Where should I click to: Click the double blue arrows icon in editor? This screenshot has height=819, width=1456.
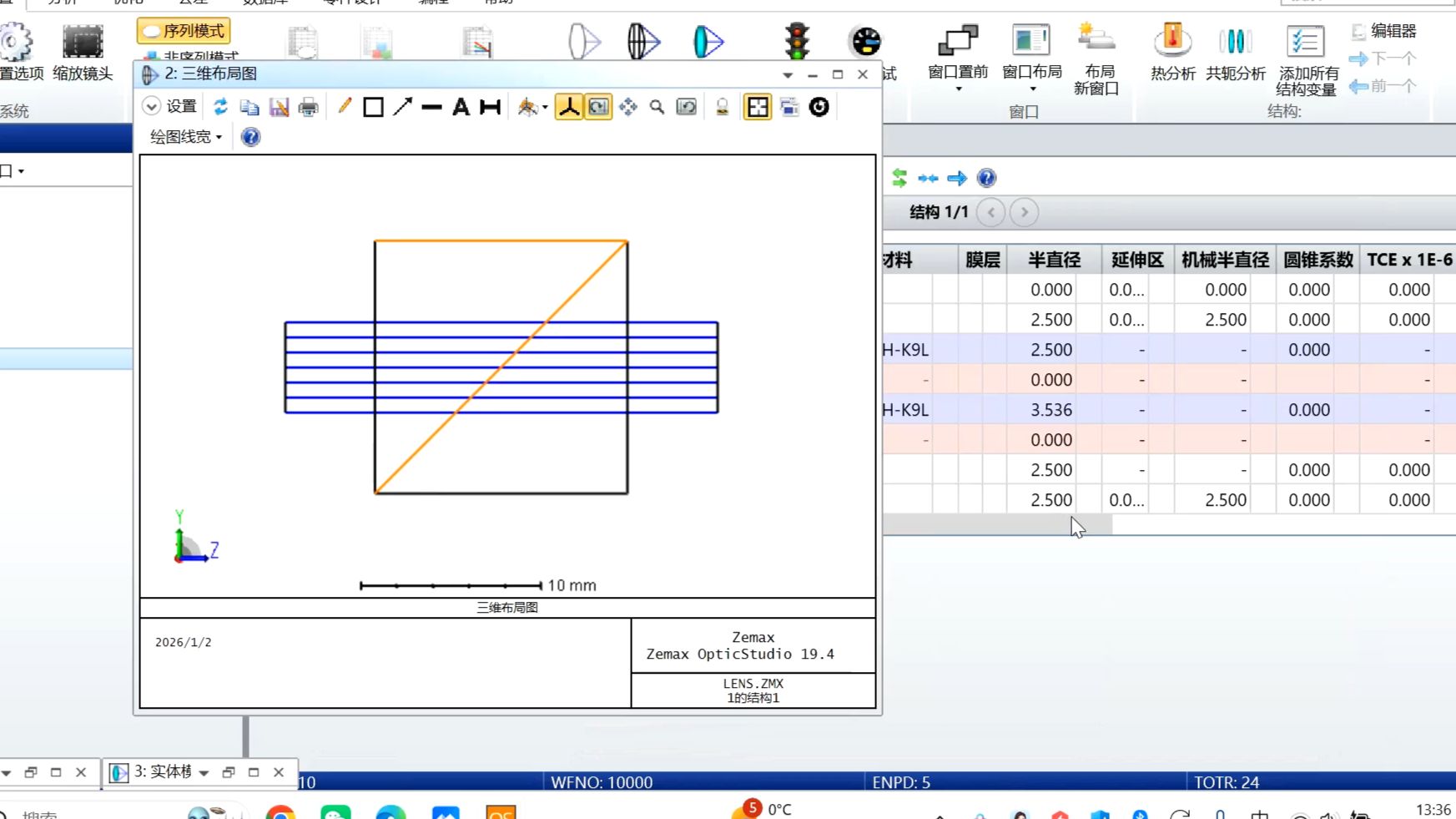928,178
